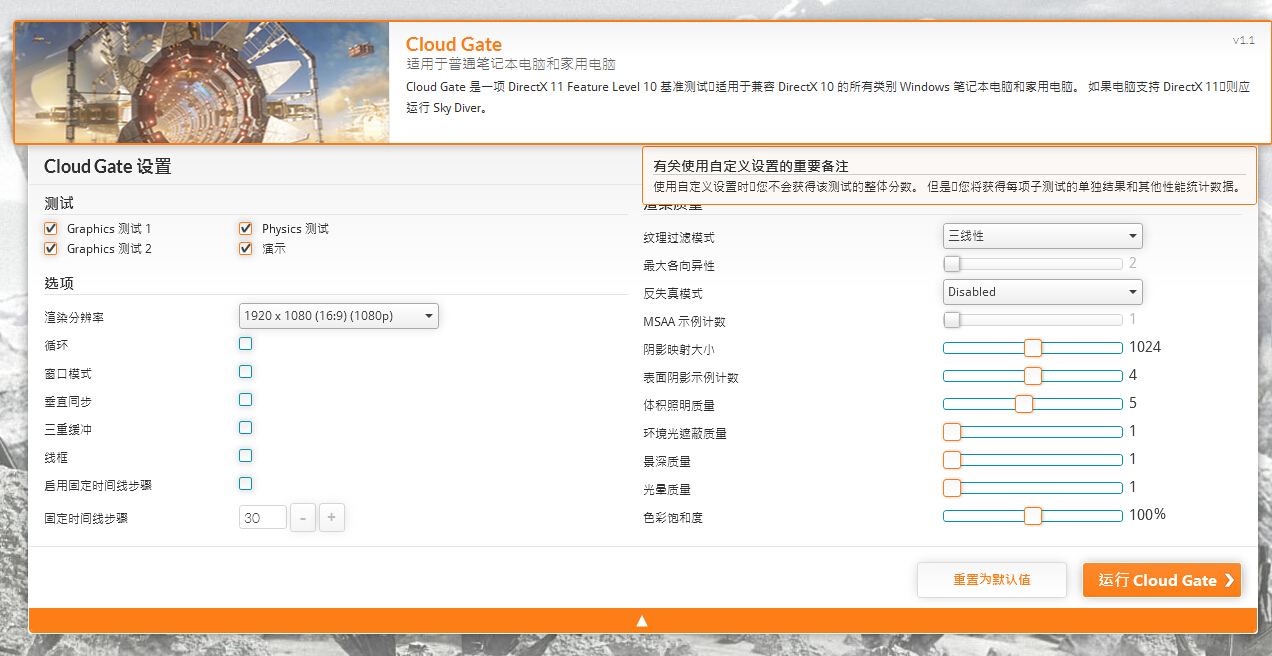Click the 固定时间线步骤 value field
This screenshot has width=1272, height=656.
tap(263, 518)
